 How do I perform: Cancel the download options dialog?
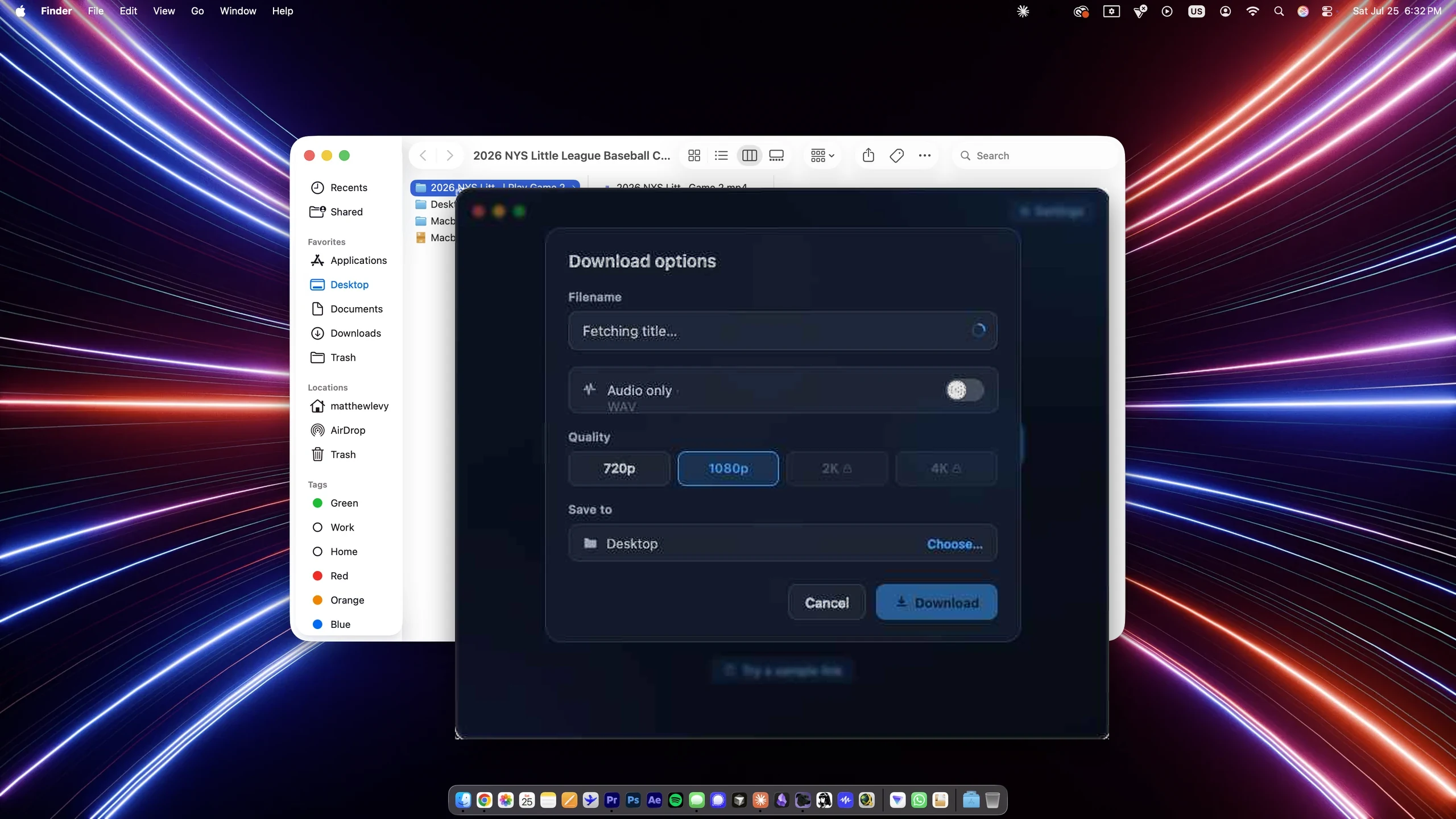tap(827, 602)
